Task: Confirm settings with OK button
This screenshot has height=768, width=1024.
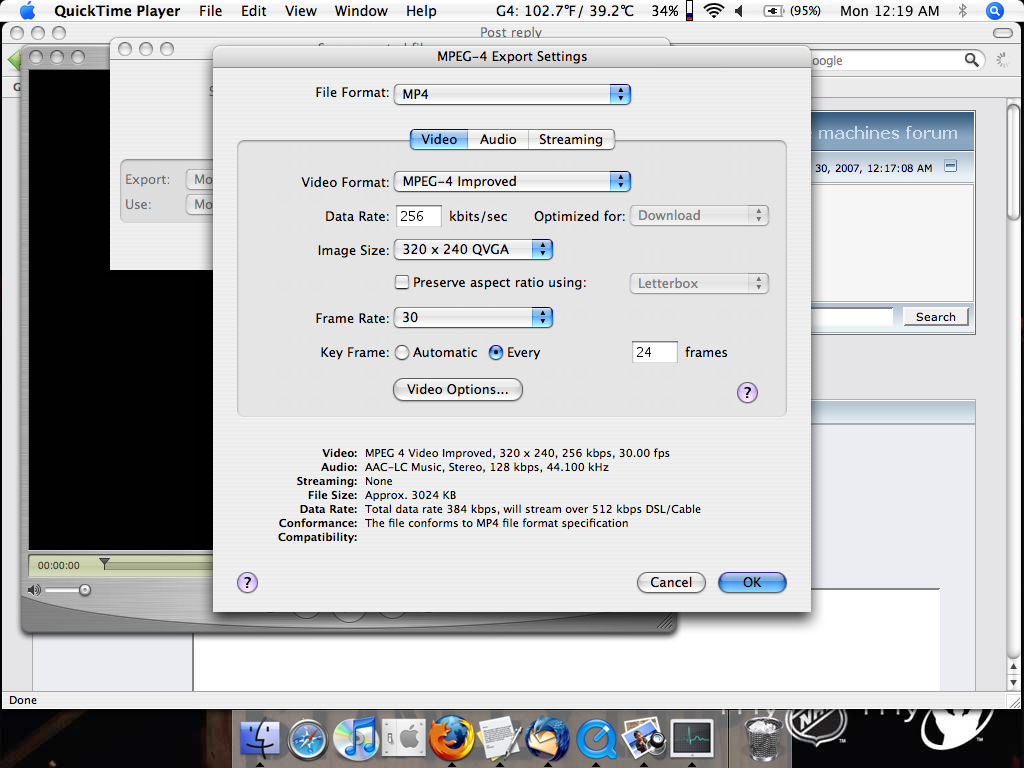Action: (x=752, y=583)
